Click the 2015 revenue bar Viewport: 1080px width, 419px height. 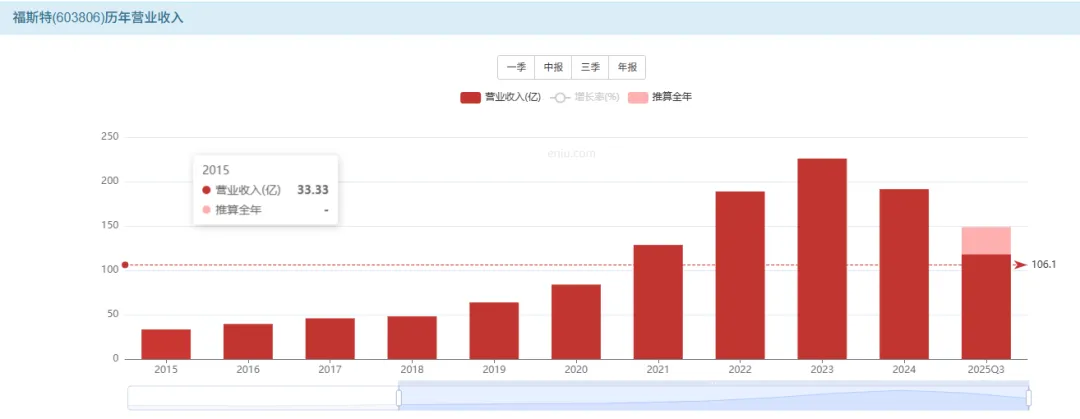point(166,344)
